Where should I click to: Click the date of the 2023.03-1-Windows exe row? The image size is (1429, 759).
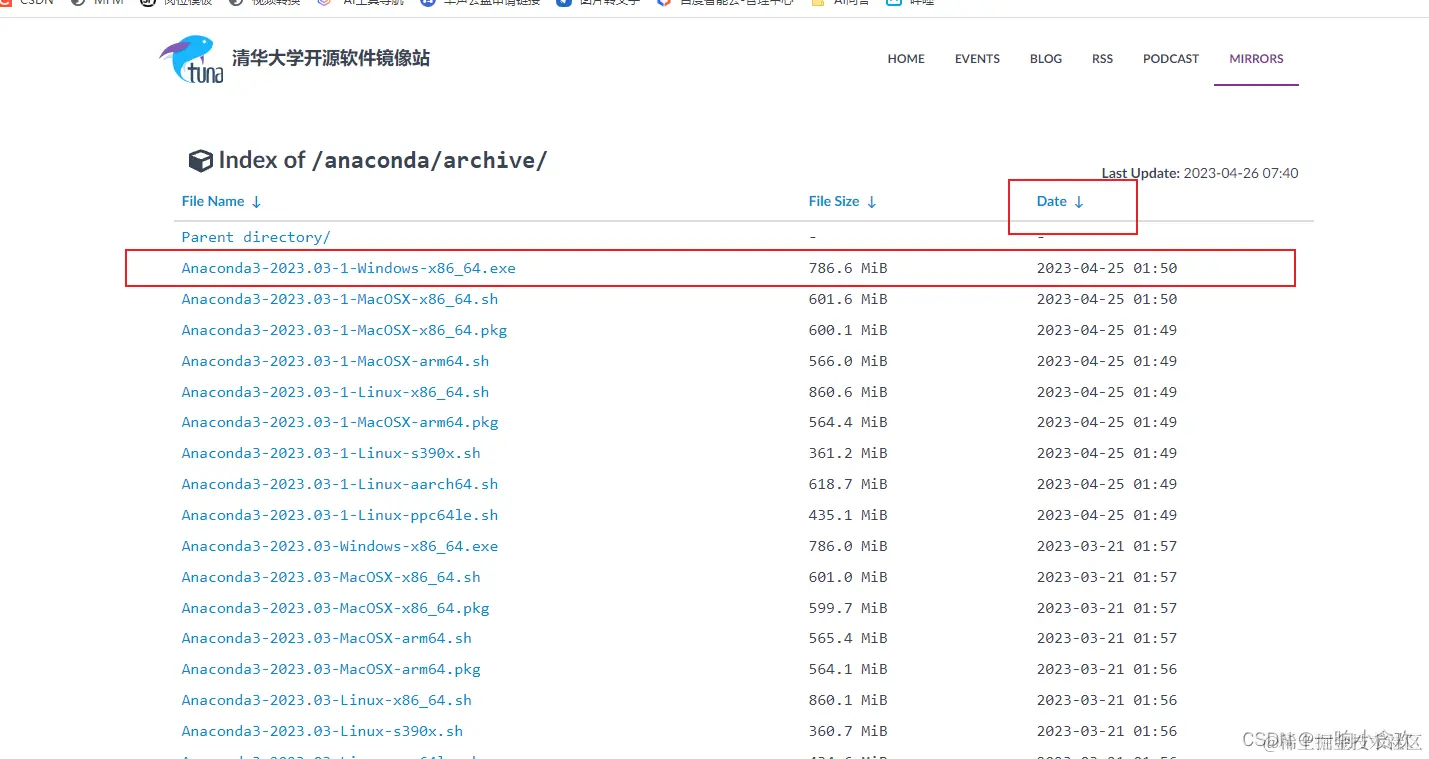1107,268
